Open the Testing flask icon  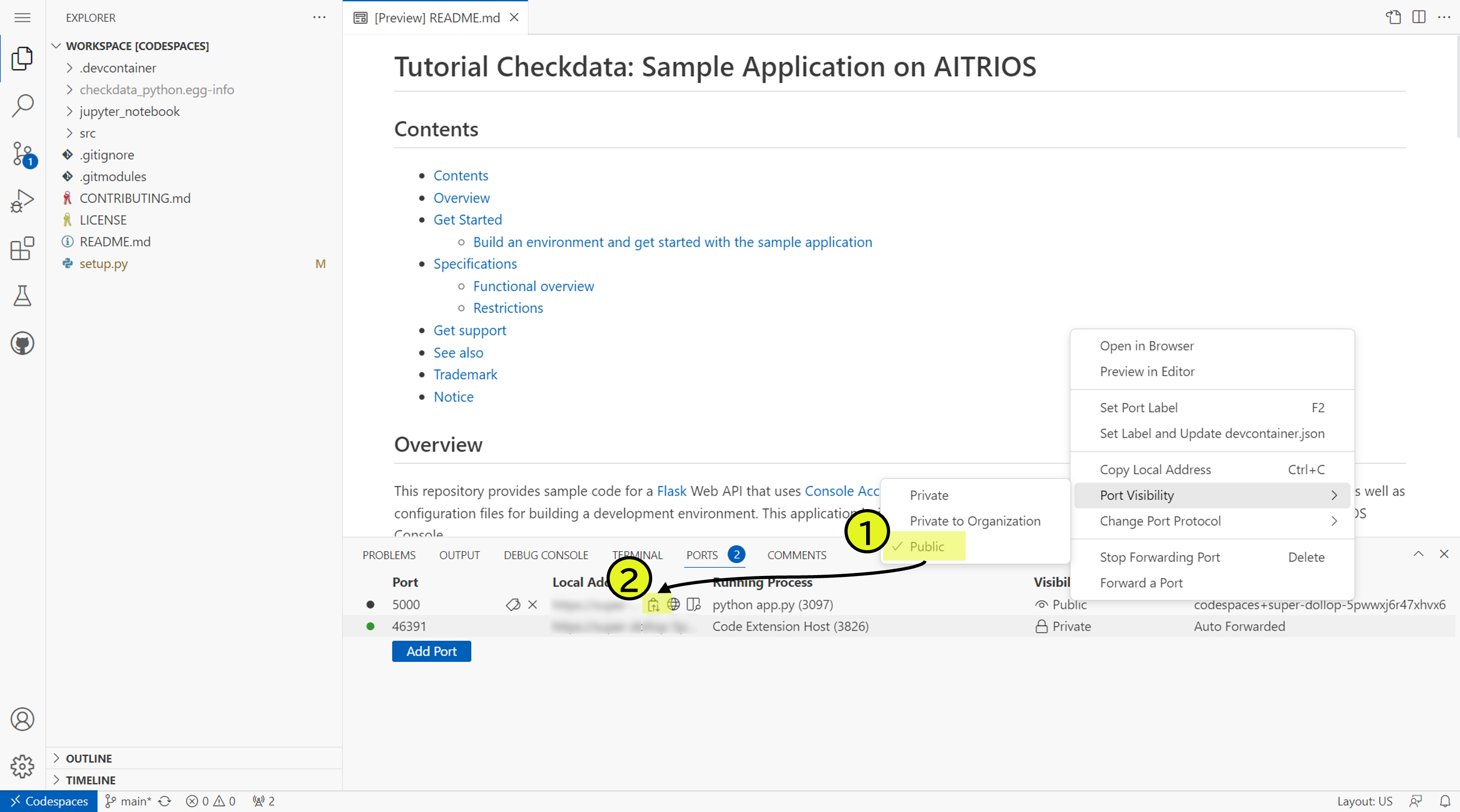(x=22, y=295)
